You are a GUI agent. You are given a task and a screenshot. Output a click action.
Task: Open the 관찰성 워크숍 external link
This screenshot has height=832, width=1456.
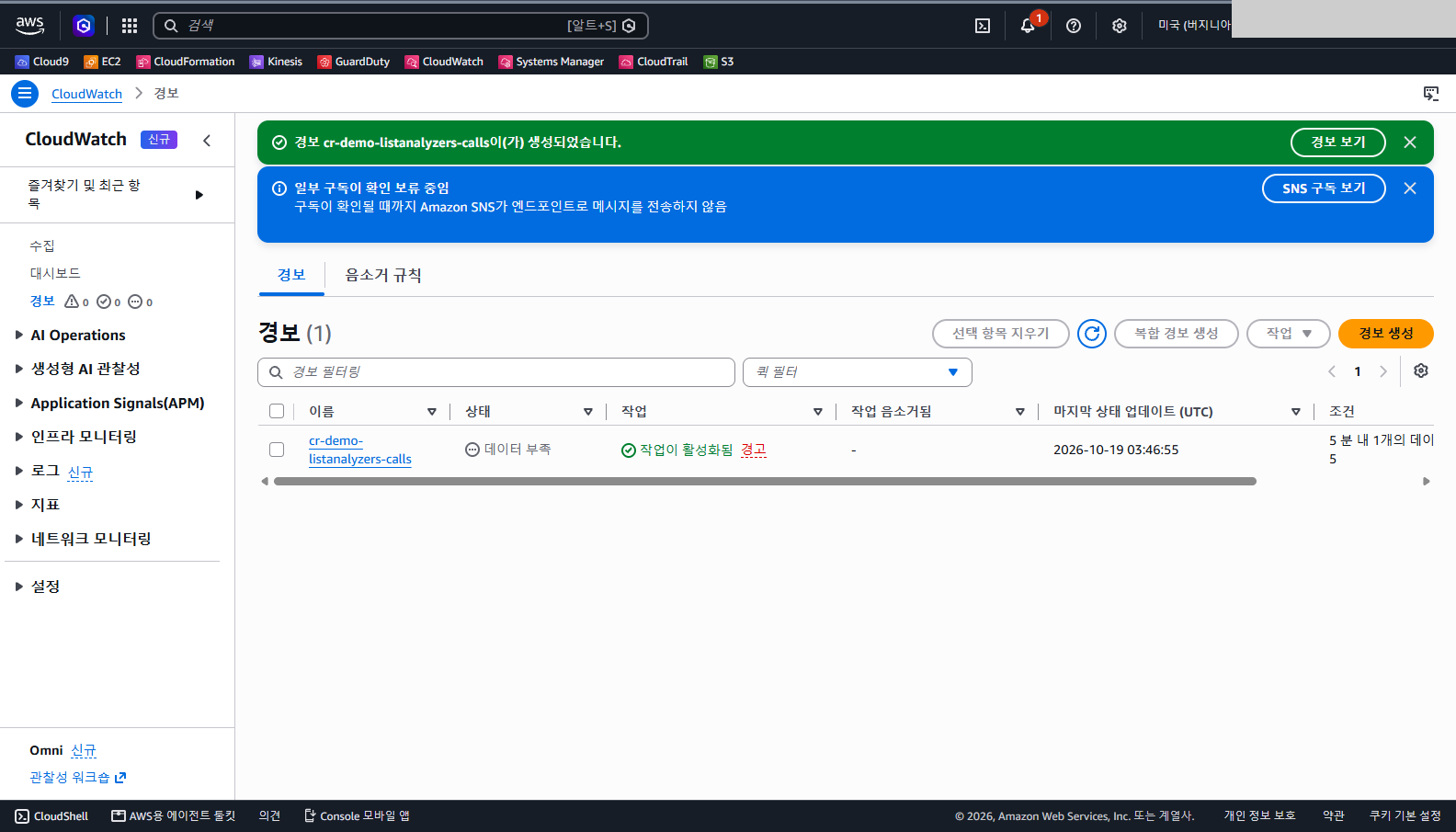[x=78, y=777]
